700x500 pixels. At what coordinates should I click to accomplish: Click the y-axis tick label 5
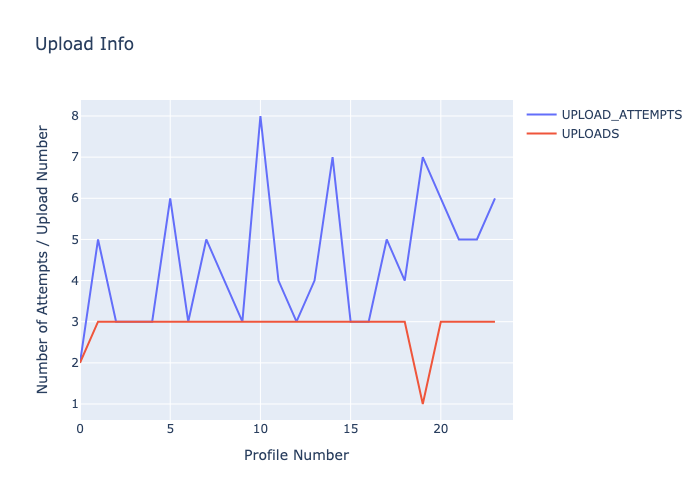pyautogui.click(x=73, y=240)
